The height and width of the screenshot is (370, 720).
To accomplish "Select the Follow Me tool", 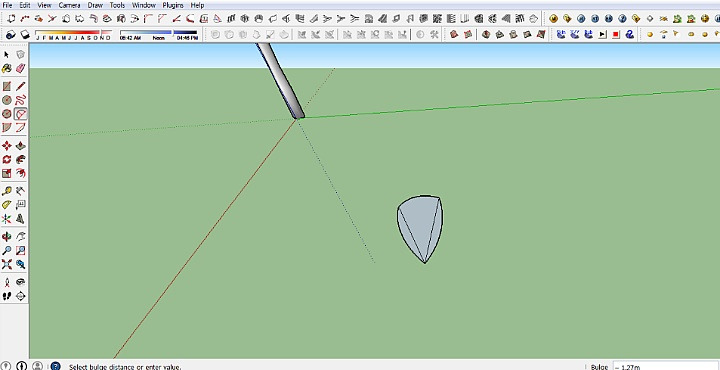I will [20, 159].
